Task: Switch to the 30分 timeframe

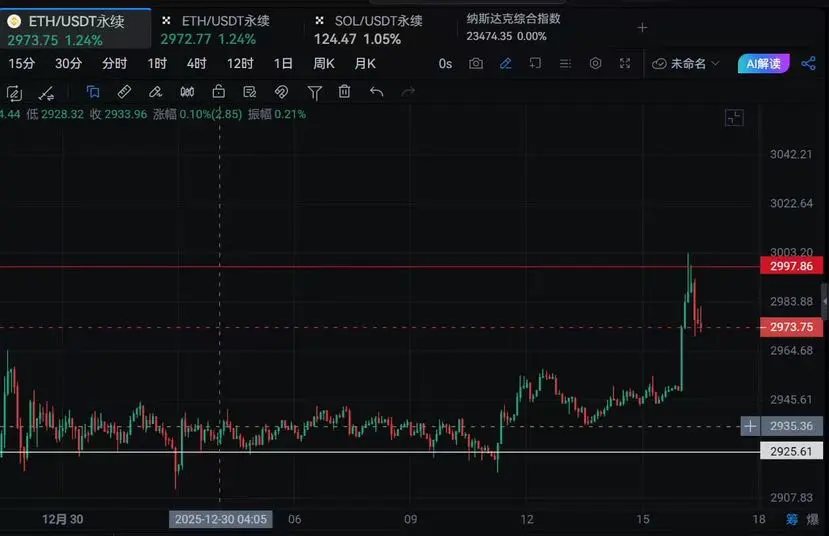Action: (x=69, y=63)
